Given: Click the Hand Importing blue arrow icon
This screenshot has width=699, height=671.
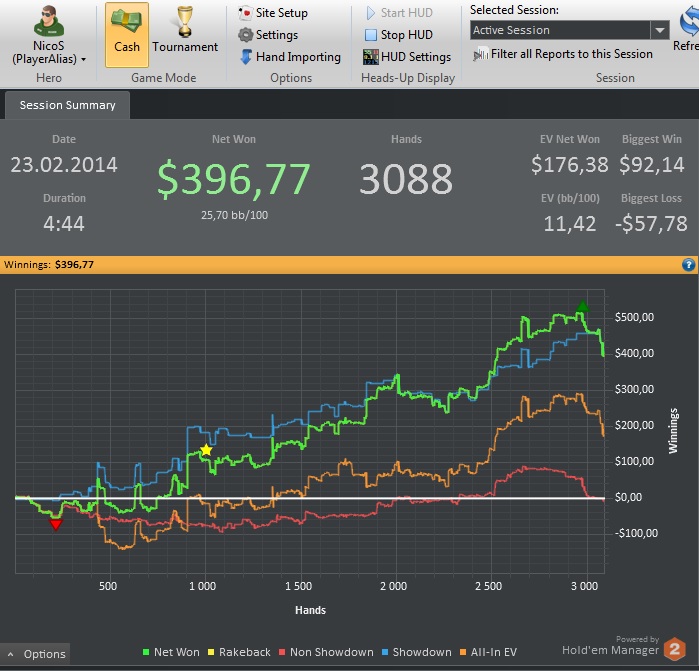Looking at the screenshot, I should click(x=246, y=57).
